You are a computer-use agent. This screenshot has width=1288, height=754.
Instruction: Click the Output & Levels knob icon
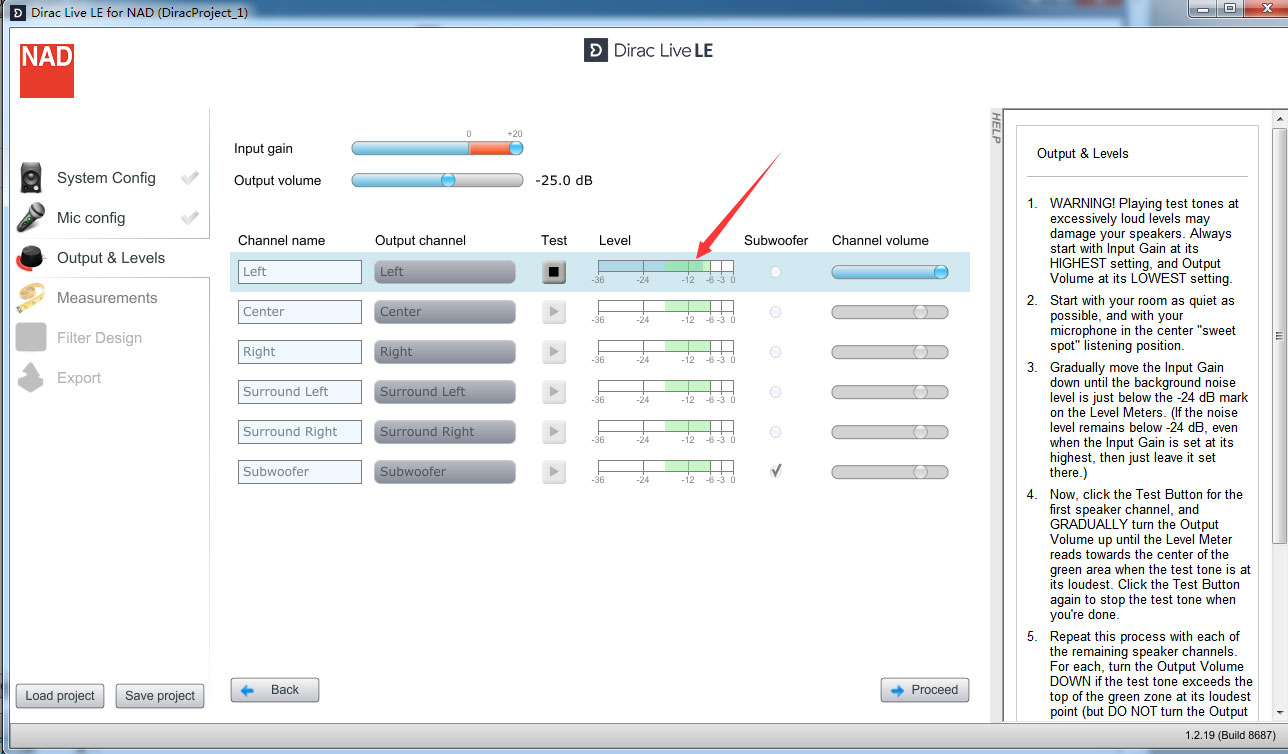32,258
